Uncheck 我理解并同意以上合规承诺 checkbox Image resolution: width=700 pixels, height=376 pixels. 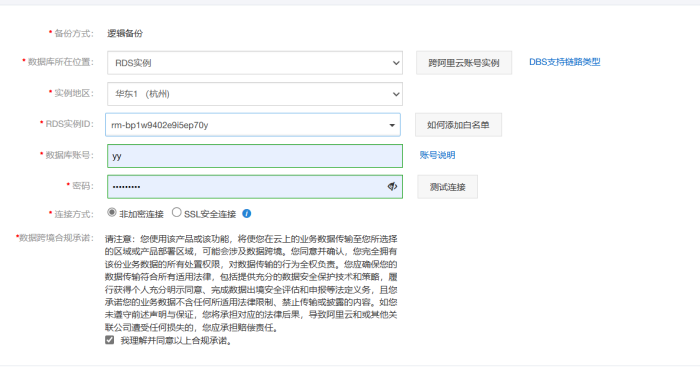tap(110, 340)
